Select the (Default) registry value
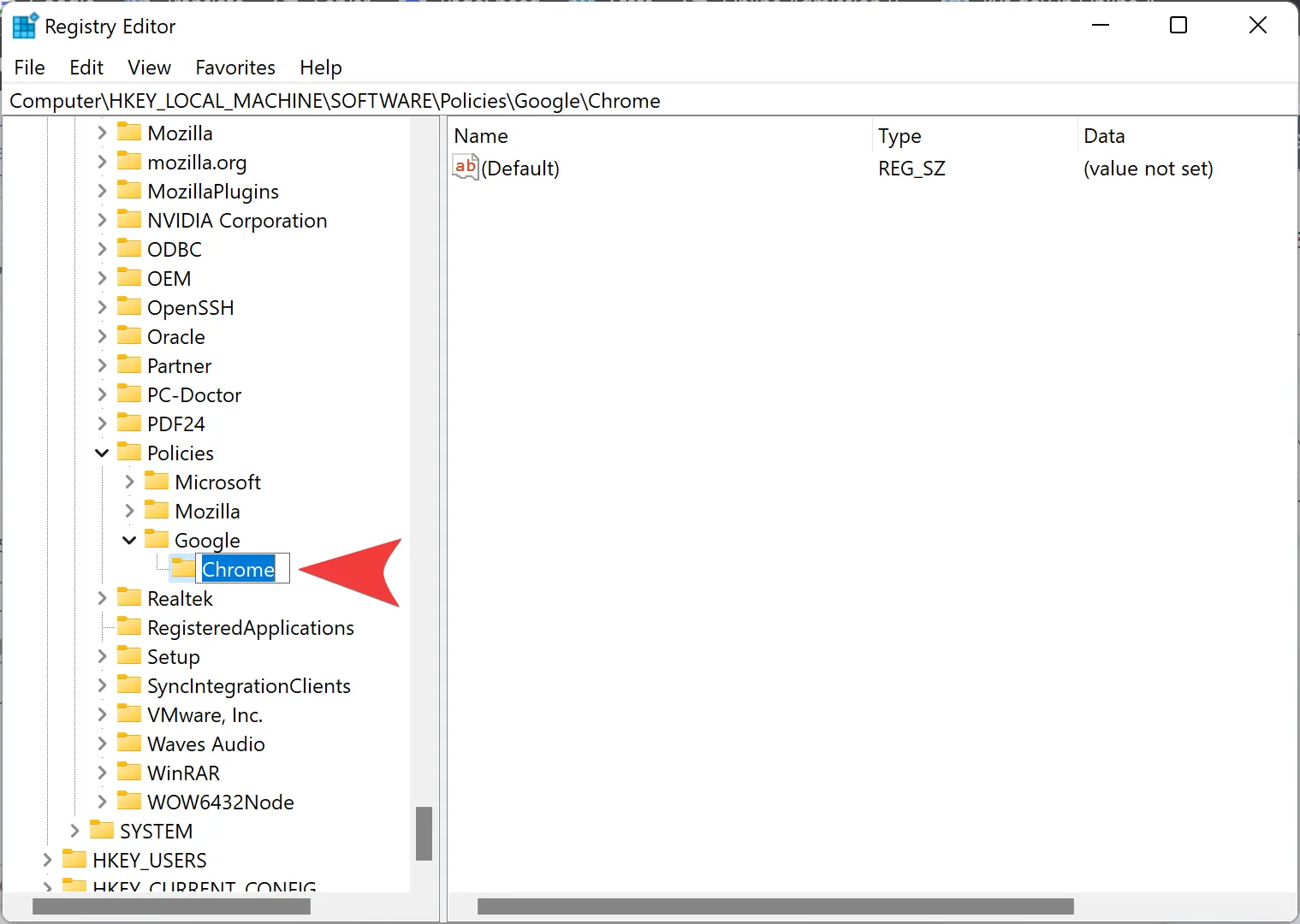This screenshot has width=1300, height=924. [x=521, y=168]
